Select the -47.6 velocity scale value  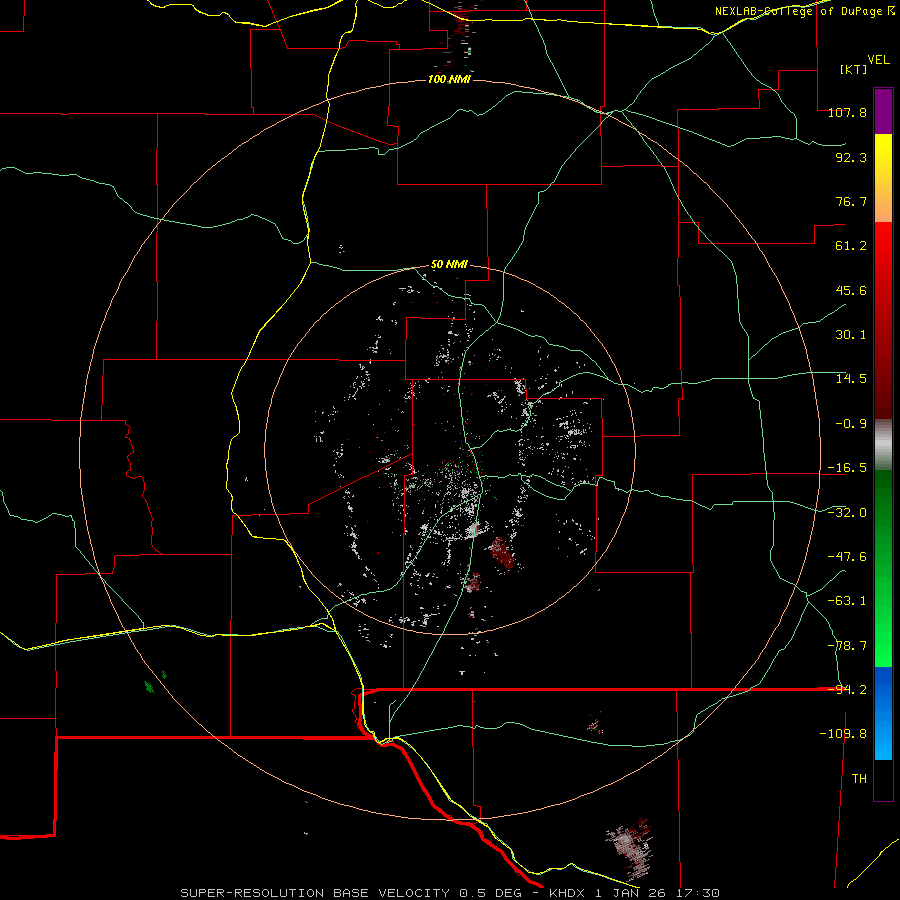coord(847,557)
